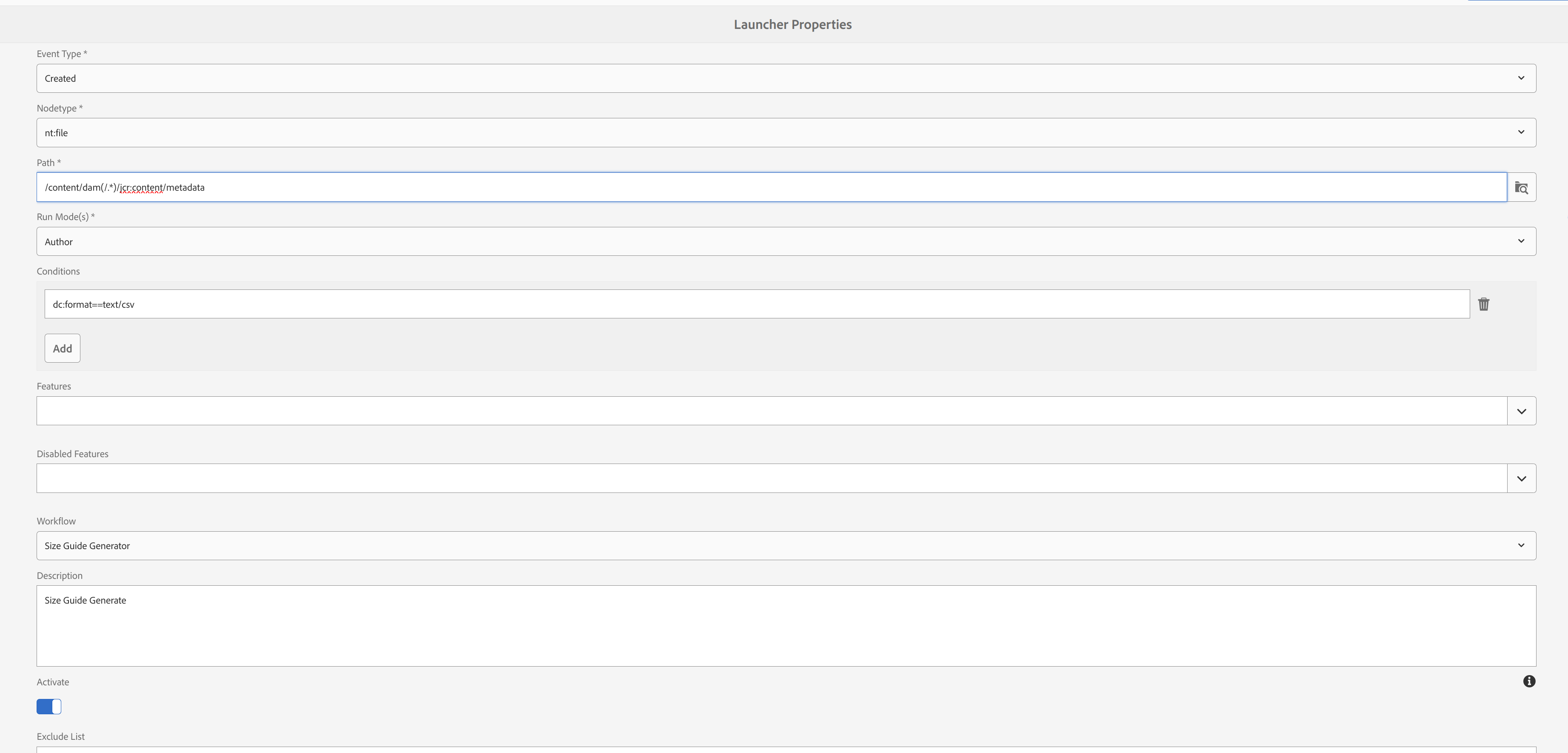Open the path browser icon beside Path field
Image resolution: width=1568 pixels, height=753 pixels.
click(x=1521, y=188)
